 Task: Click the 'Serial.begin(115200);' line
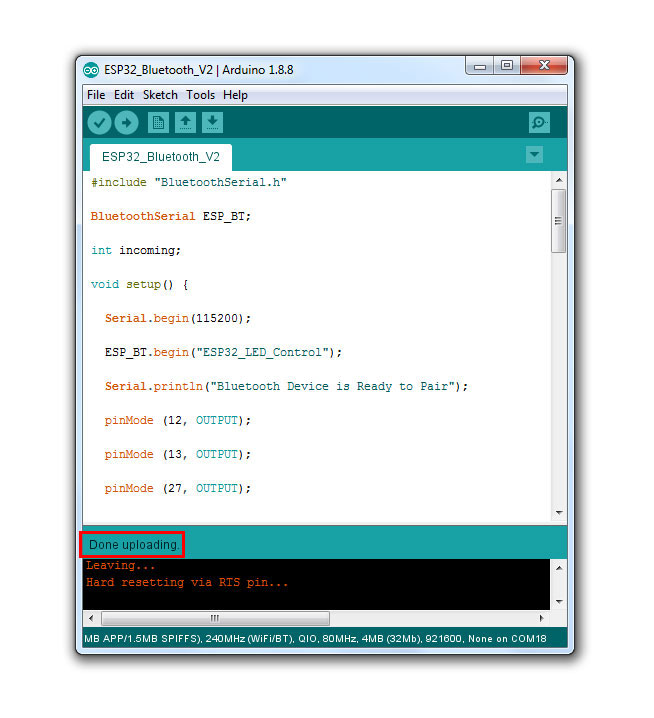(x=178, y=318)
